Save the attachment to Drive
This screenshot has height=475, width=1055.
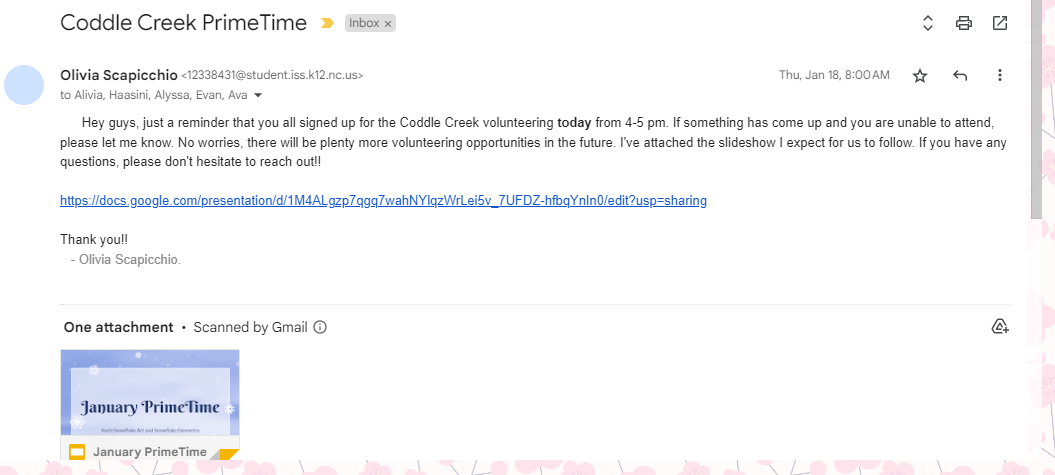999,327
